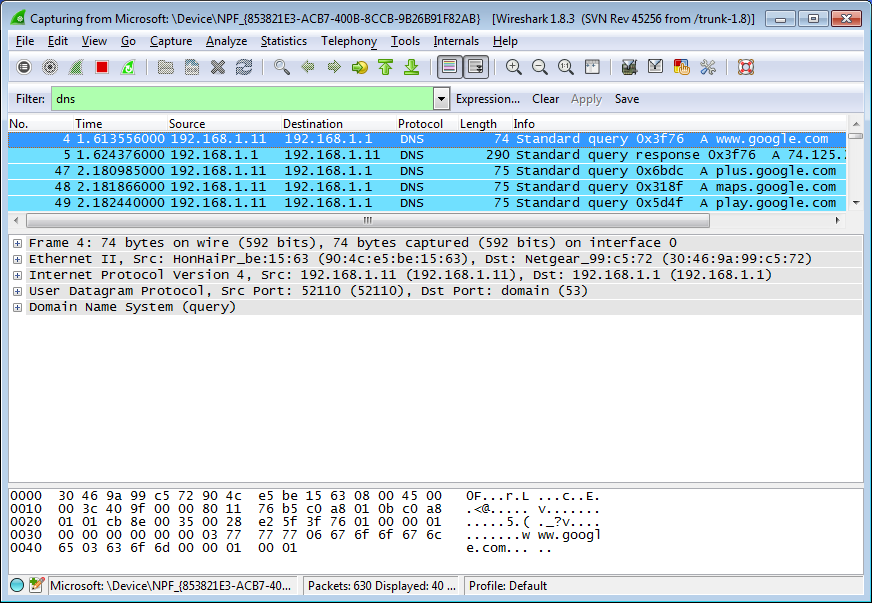Expand Ethernet II tree row
Image resolution: width=872 pixels, height=603 pixels.
(x=17, y=259)
